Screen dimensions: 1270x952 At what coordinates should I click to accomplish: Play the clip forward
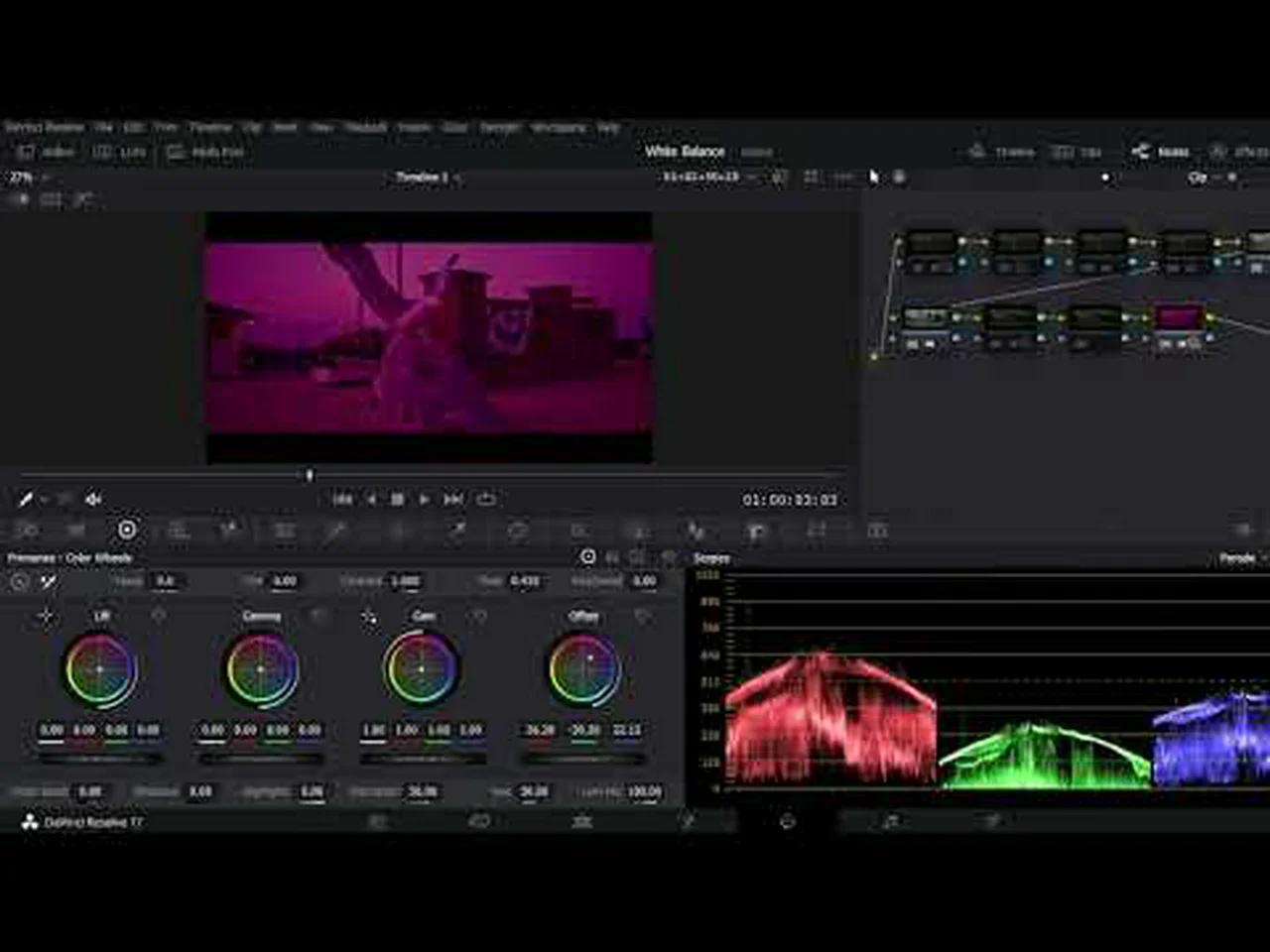click(424, 500)
